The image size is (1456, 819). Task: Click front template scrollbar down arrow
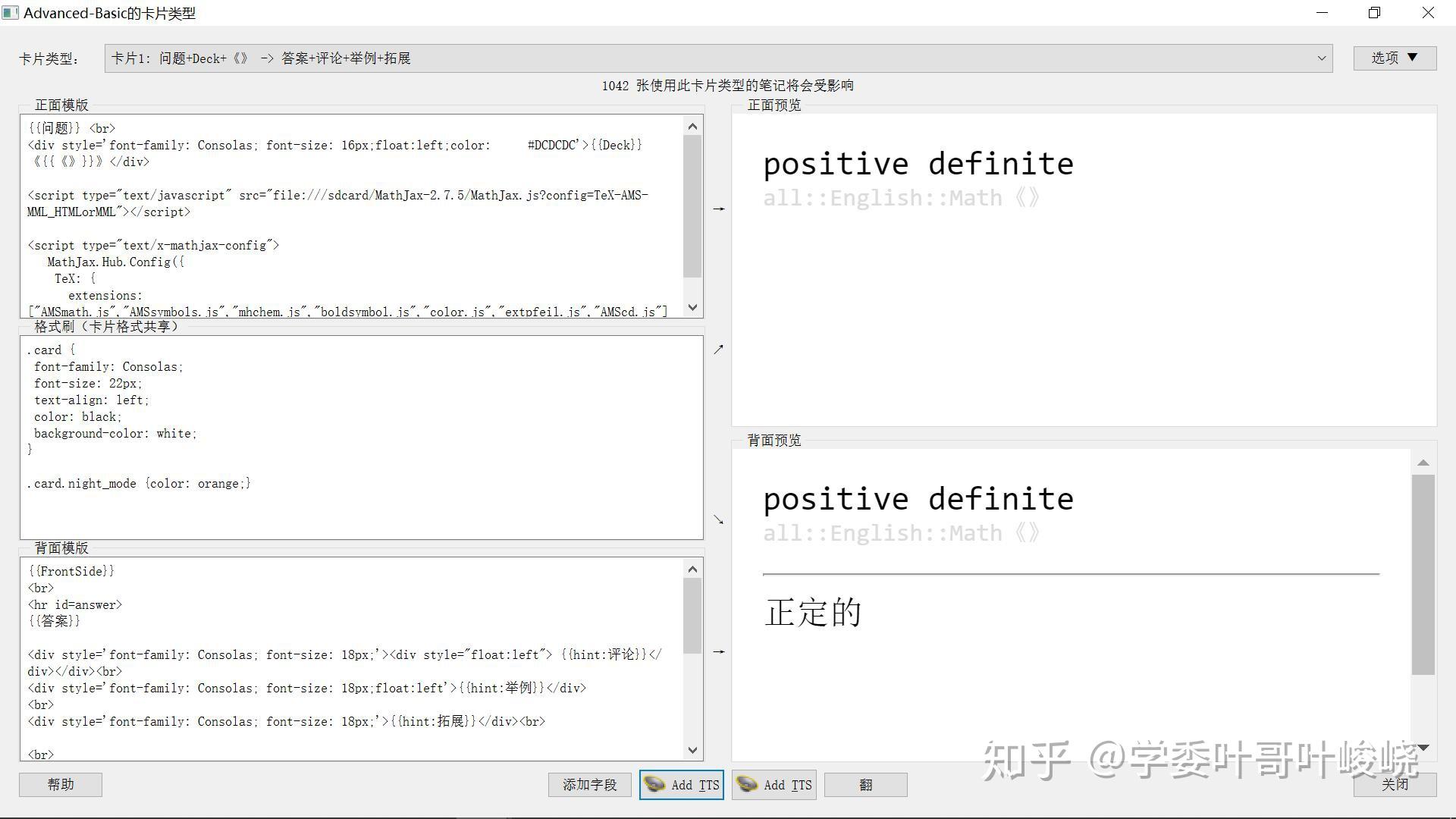pos(692,307)
